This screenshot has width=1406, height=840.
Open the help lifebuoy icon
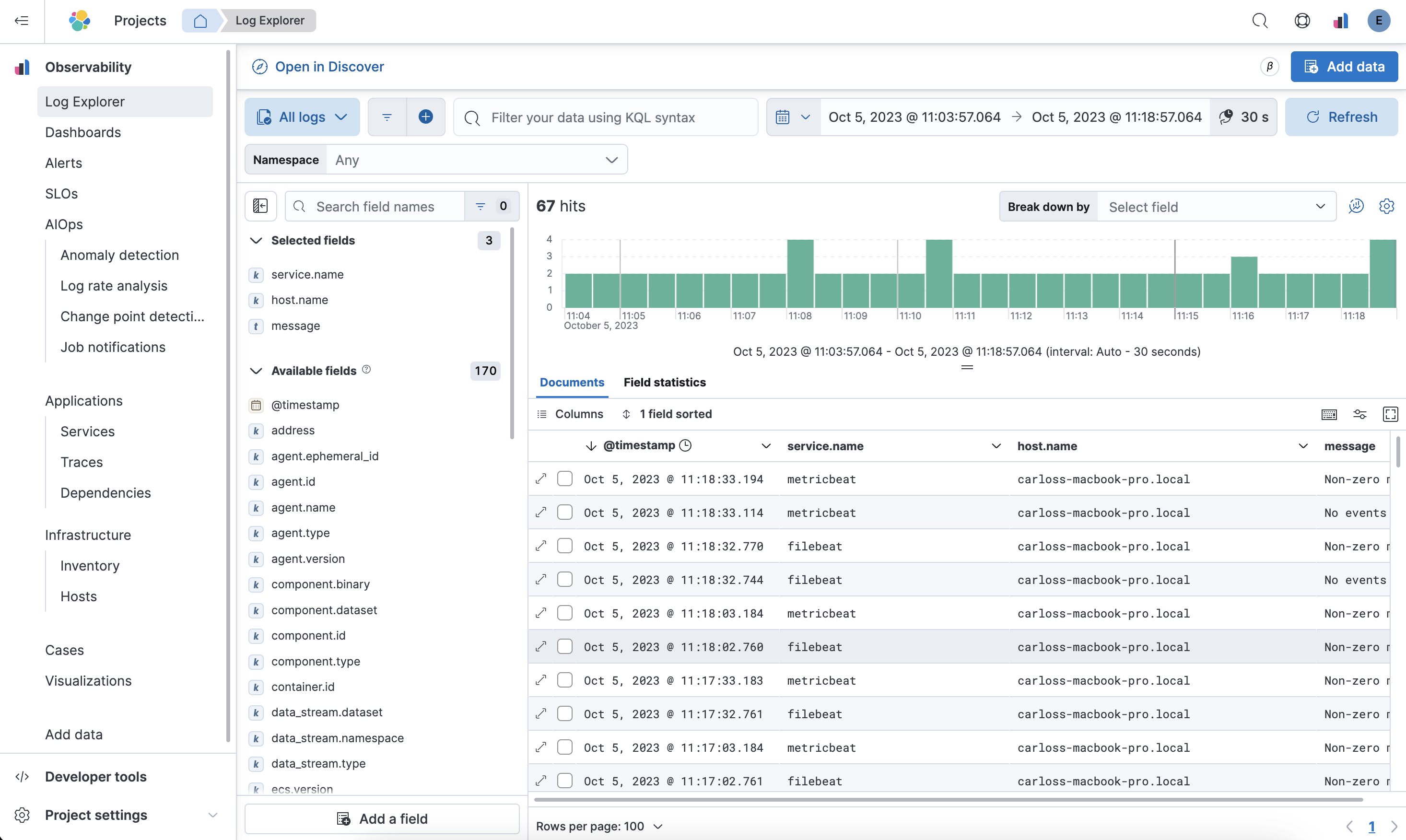click(1302, 21)
